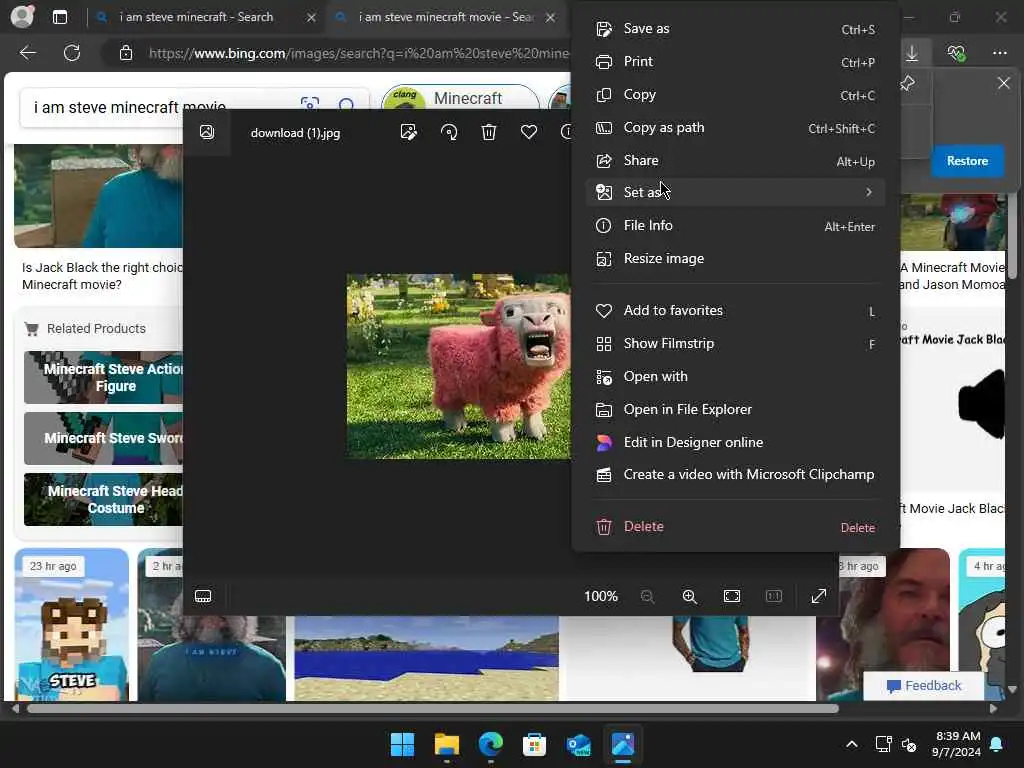The height and width of the screenshot is (768, 1024).
Task: Click the Bing search magnifier icon
Action: [347, 104]
